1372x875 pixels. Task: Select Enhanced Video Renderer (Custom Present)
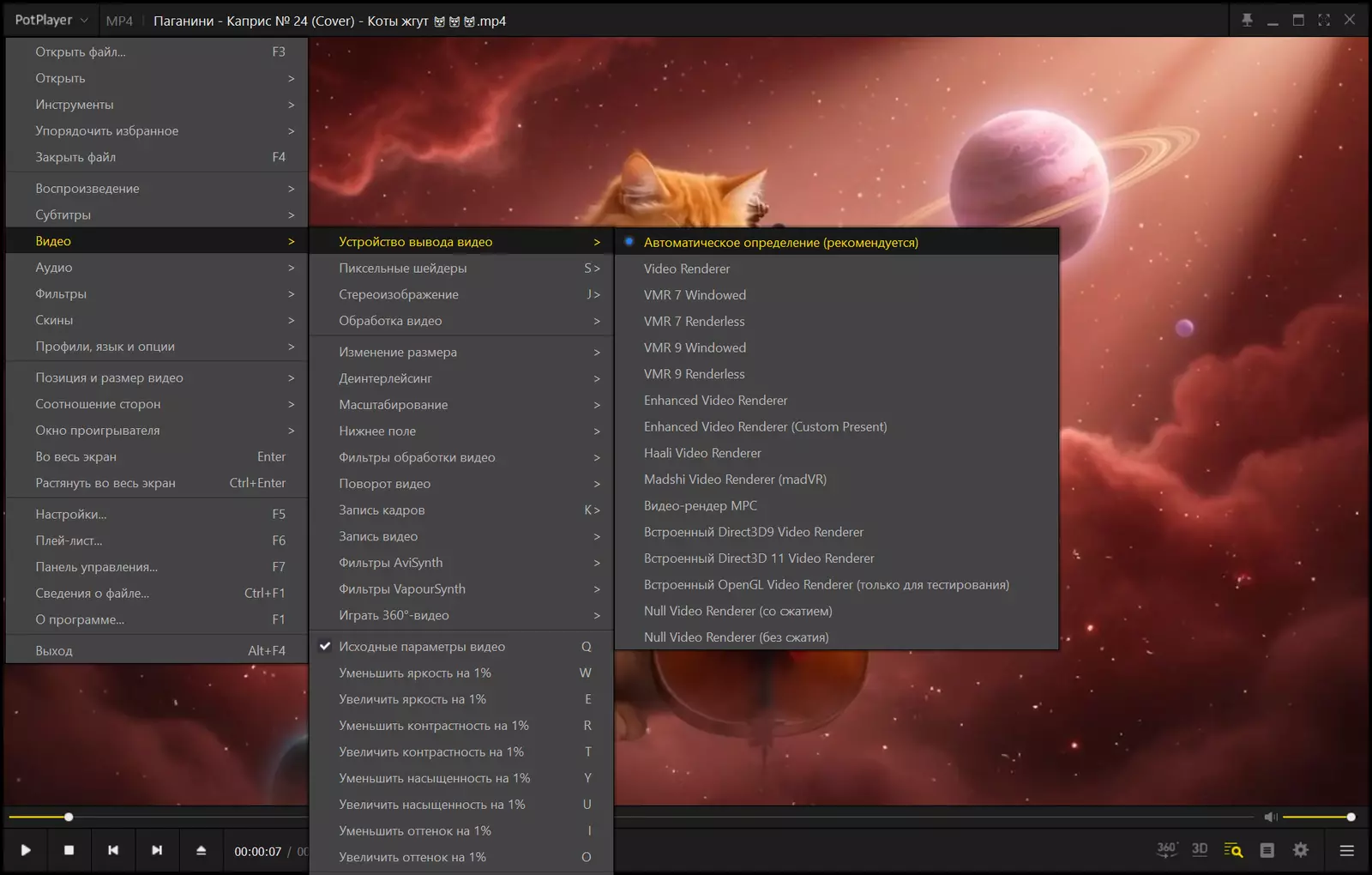pos(837,426)
